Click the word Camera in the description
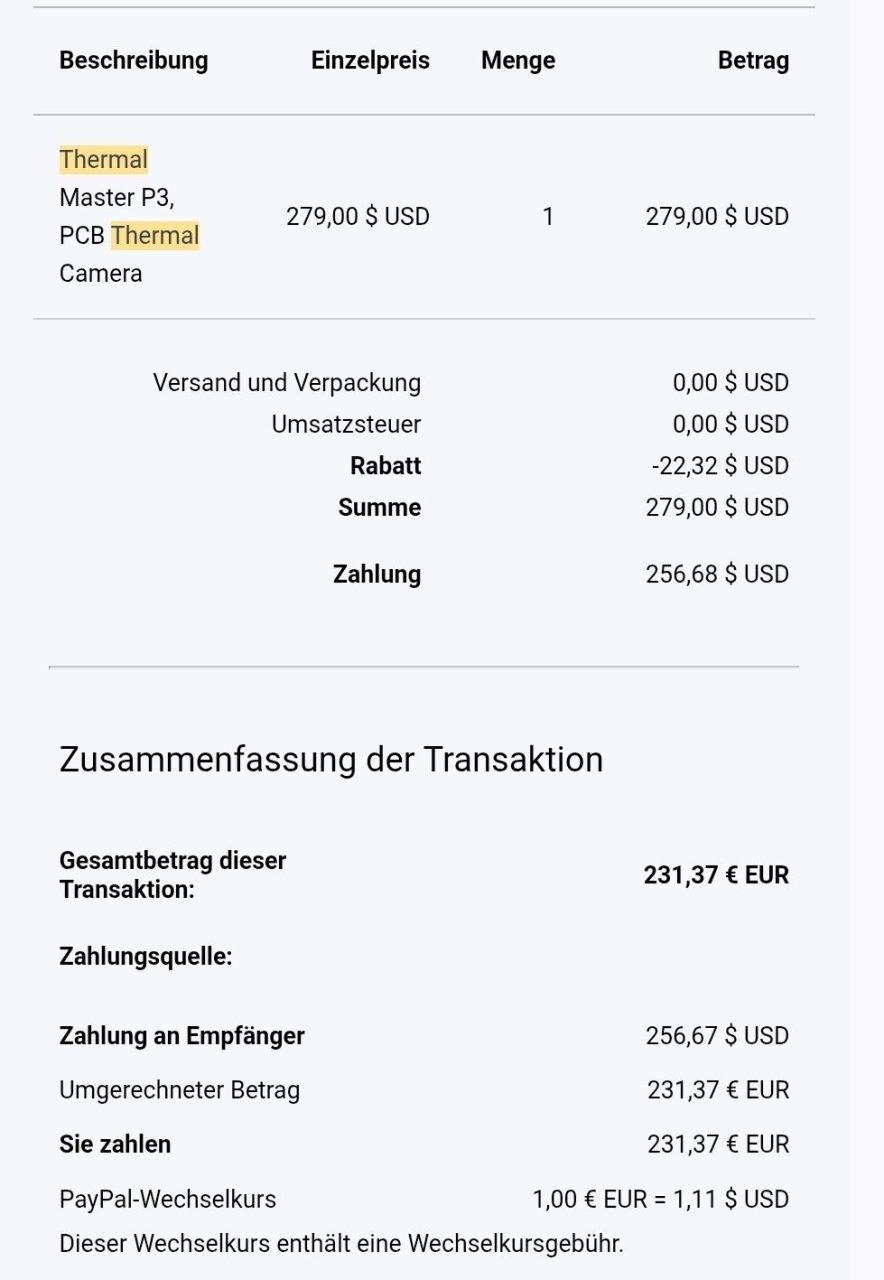This screenshot has height=1280, width=884. (x=100, y=273)
